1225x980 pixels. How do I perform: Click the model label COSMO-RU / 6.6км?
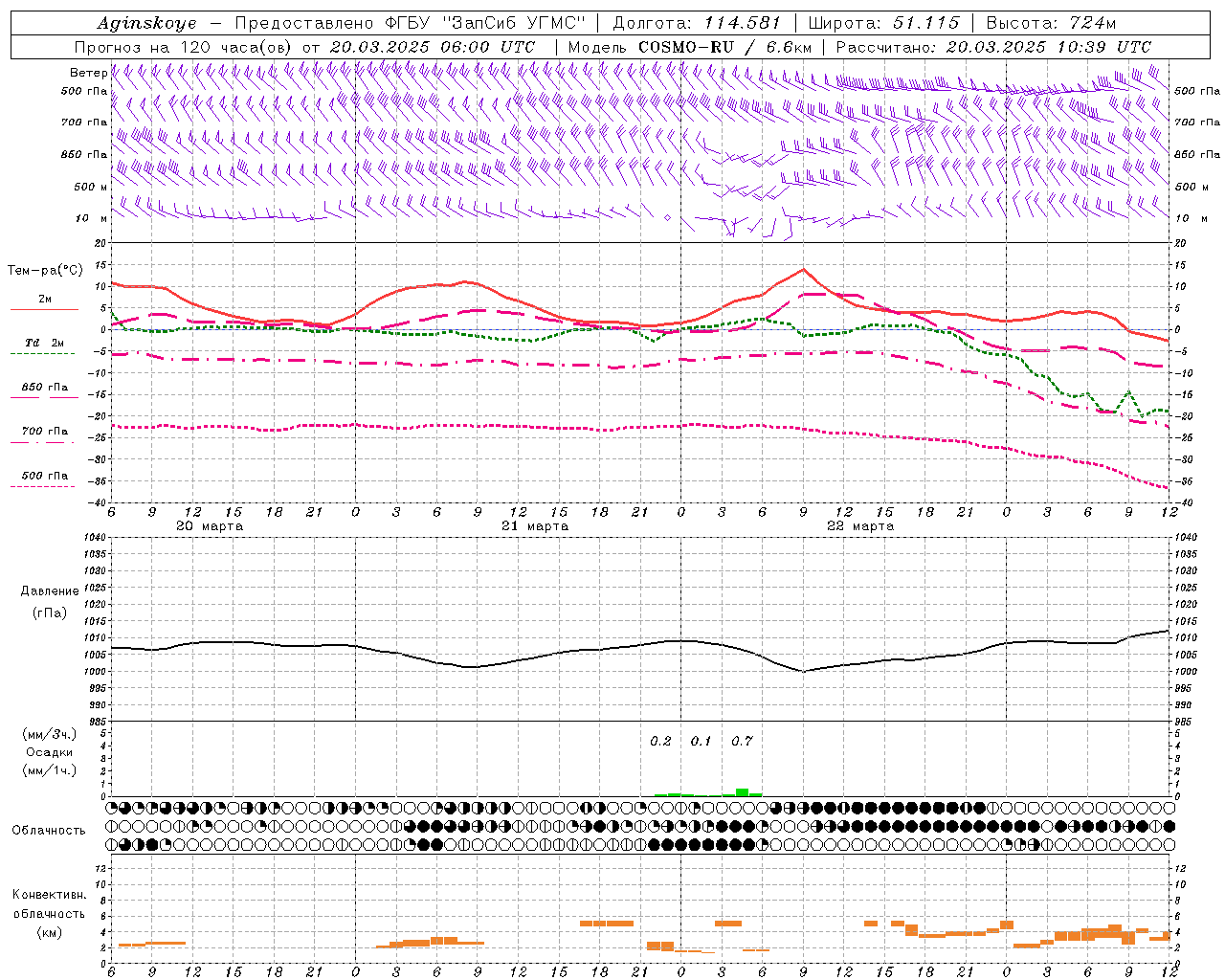coord(724,47)
